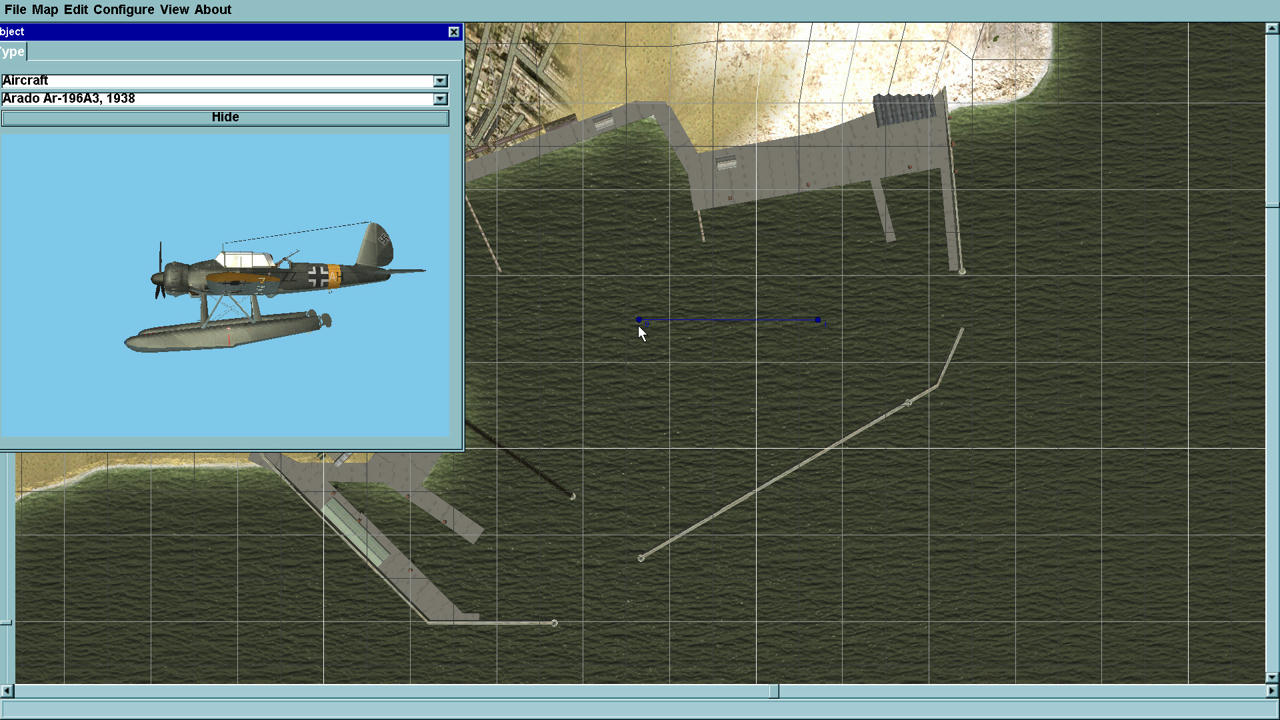Image resolution: width=1280 pixels, height=720 pixels.
Task: Select the left blue waypoint marker
Action: (639, 320)
